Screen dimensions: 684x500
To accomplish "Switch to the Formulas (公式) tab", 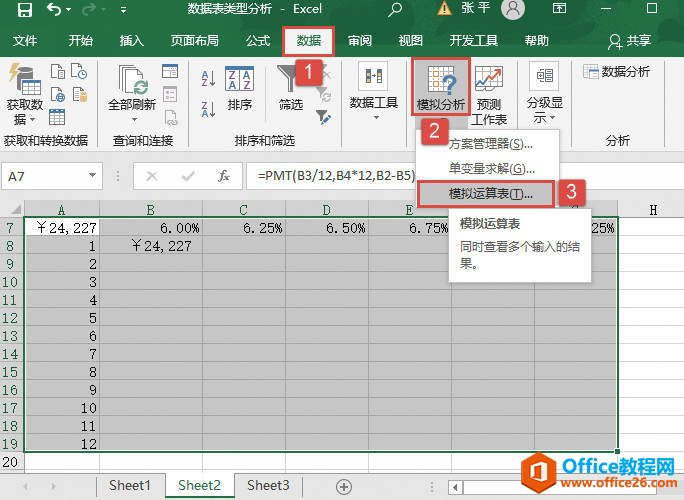I will [x=258, y=41].
